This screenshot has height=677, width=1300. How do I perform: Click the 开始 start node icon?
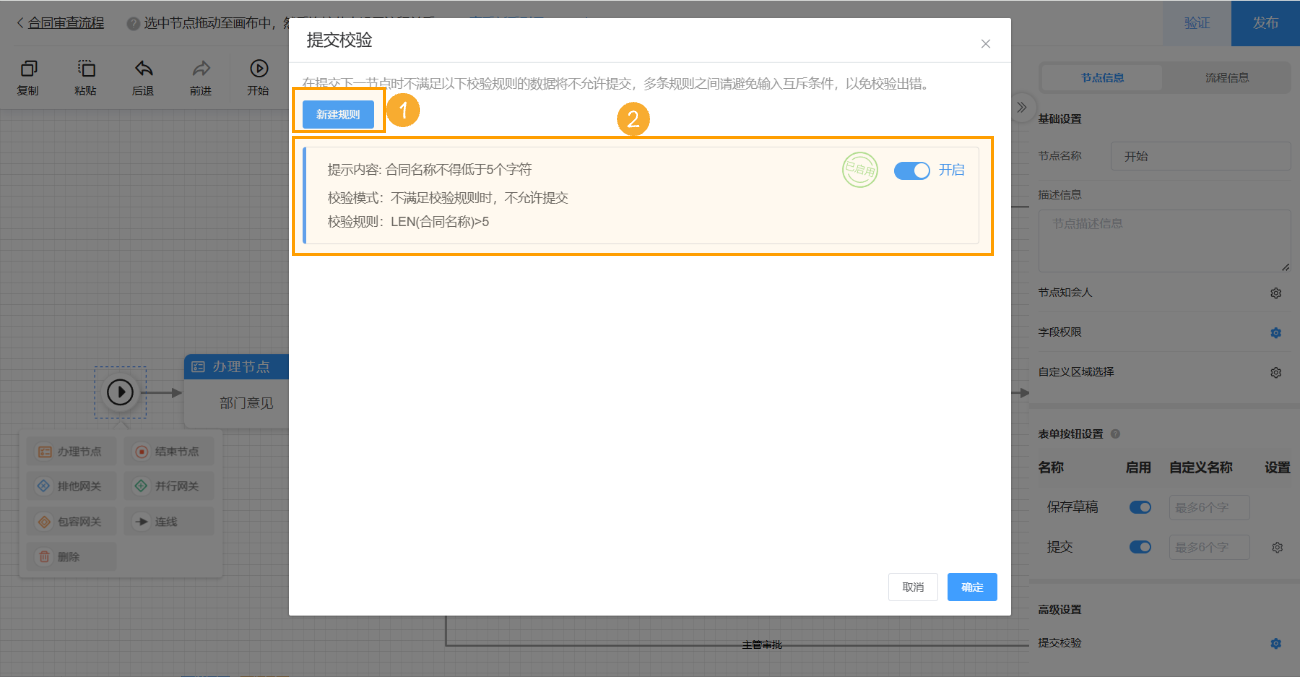tap(258, 69)
